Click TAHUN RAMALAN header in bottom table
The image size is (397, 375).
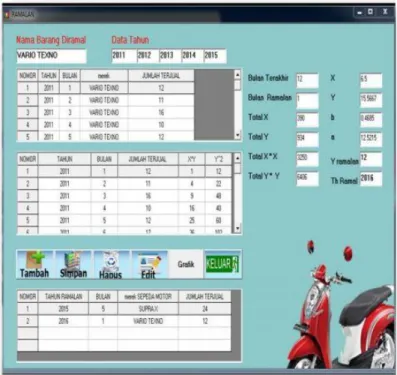point(63,296)
